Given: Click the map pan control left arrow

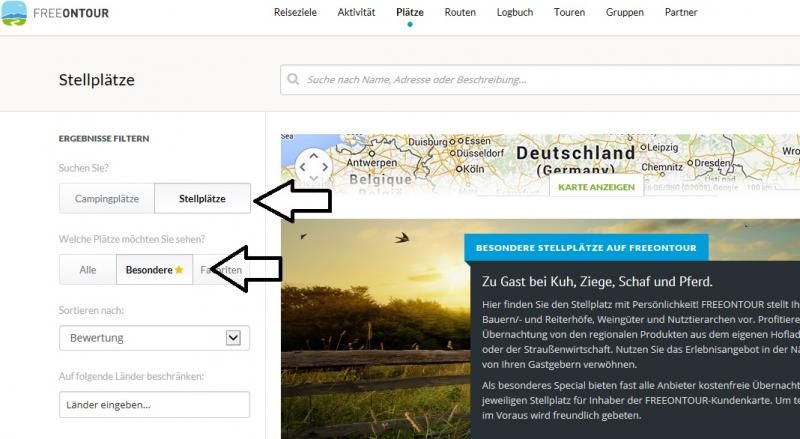Looking at the screenshot, I should pyautogui.click(x=303, y=167).
